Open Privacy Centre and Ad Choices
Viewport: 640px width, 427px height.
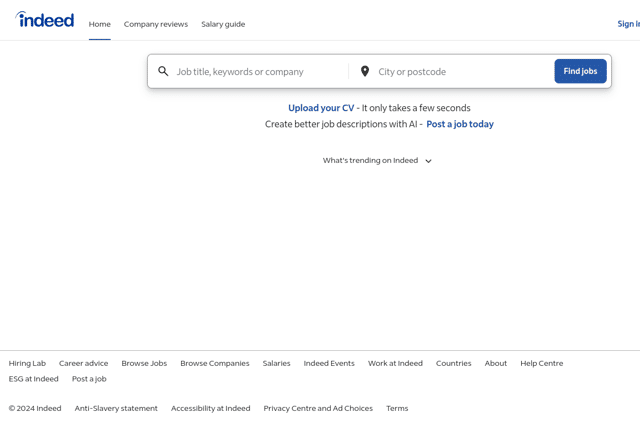[318, 408]
